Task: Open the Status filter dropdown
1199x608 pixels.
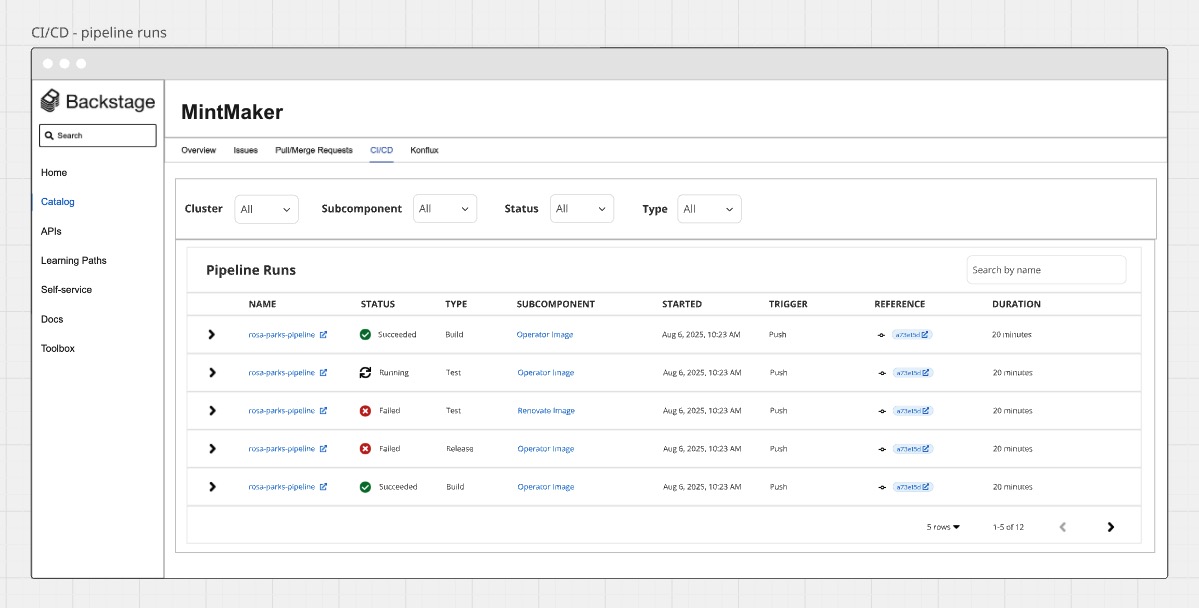Action: pyautogui.click(x=581, y=209)
